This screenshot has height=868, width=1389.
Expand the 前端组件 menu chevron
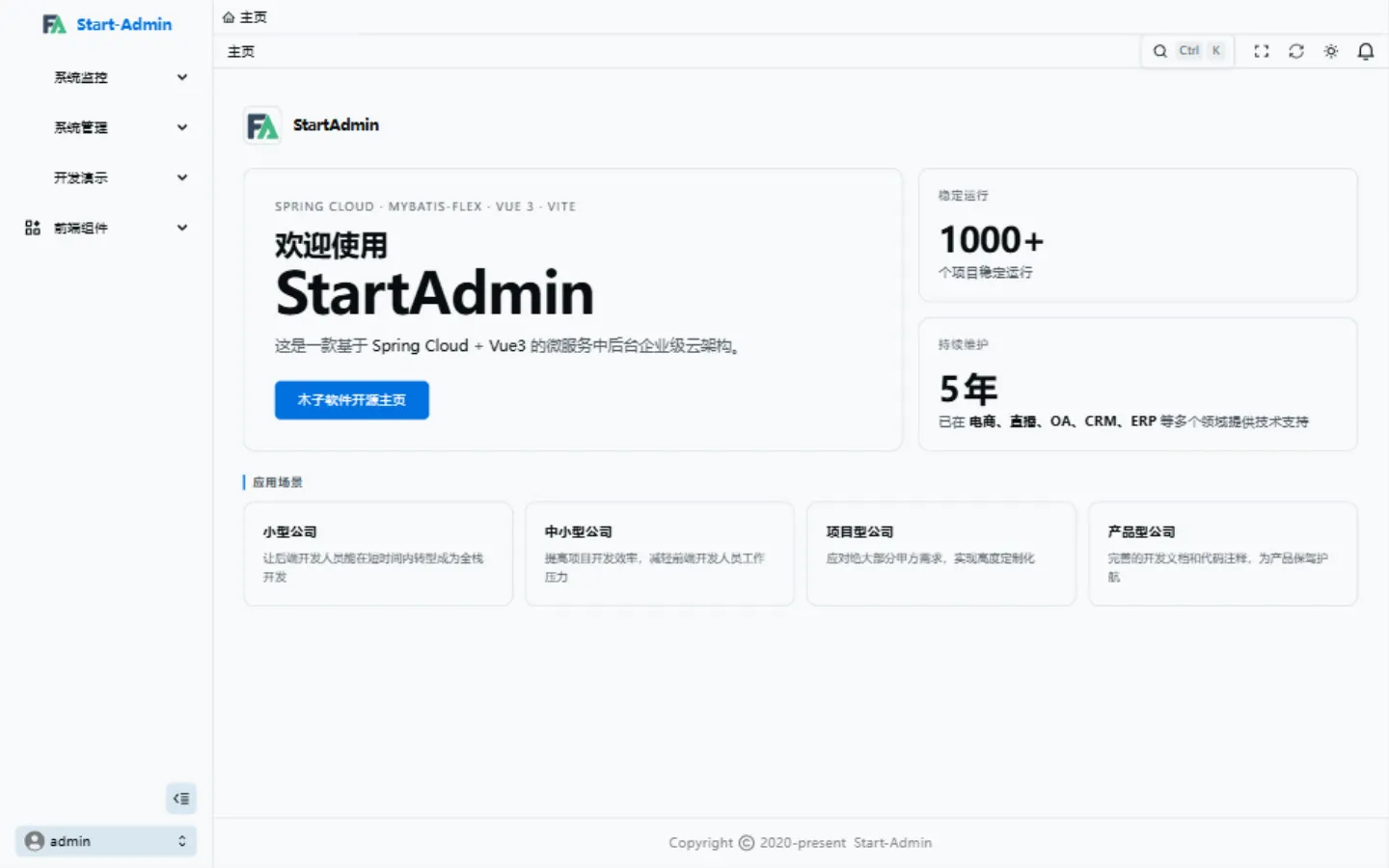pyautogui.click(x=182, y=228)
